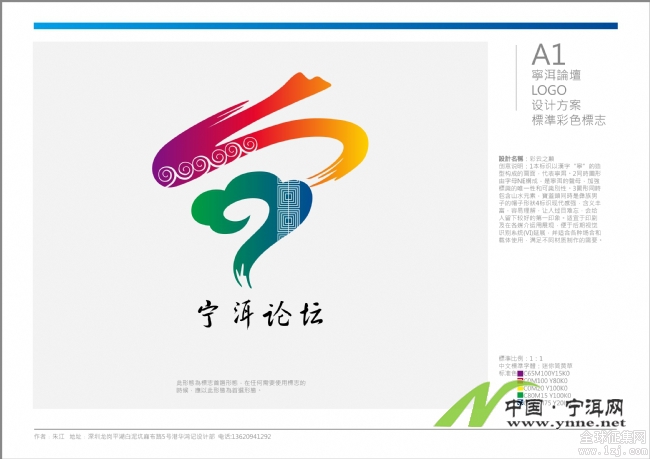
Task: Click the 寧洱論壇 title line
Action: click(x=556, y=75)
